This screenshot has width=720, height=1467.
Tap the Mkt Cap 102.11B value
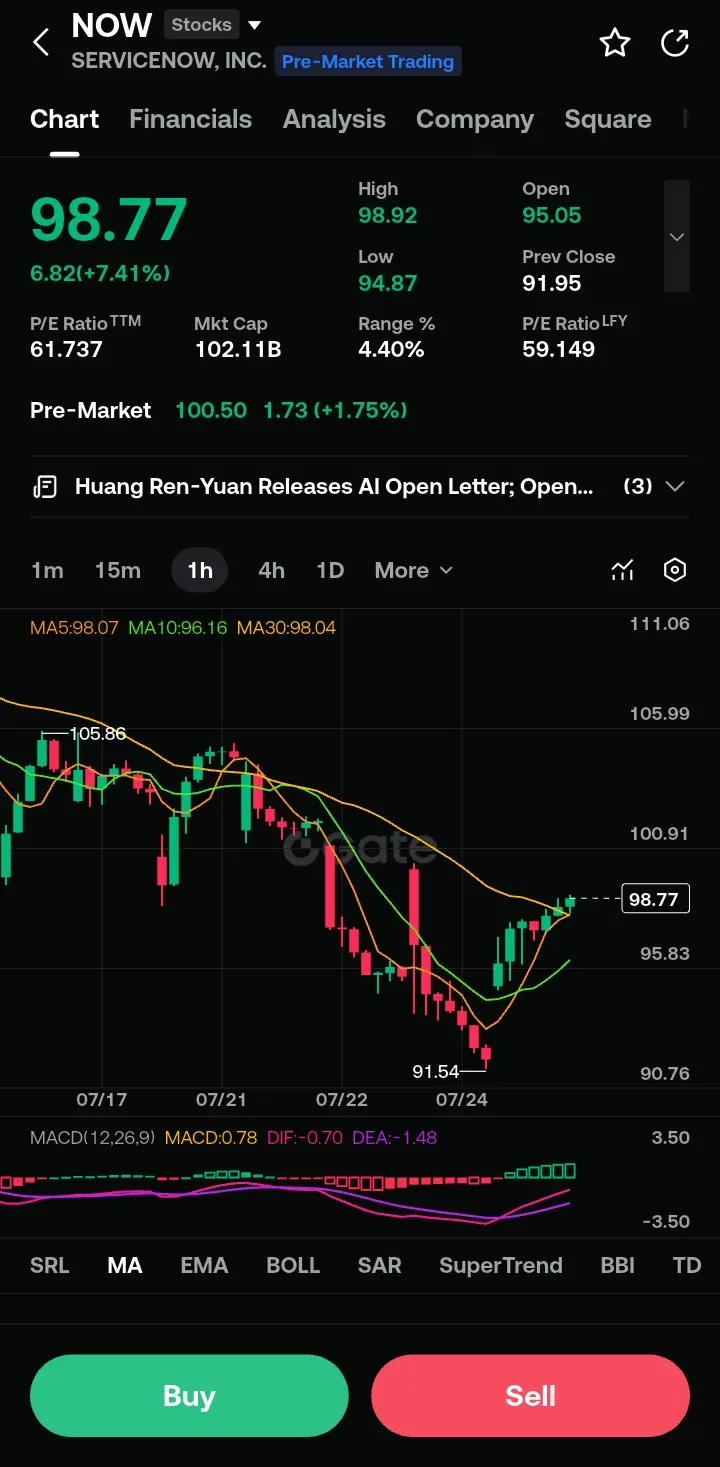(x=238, y=350)
